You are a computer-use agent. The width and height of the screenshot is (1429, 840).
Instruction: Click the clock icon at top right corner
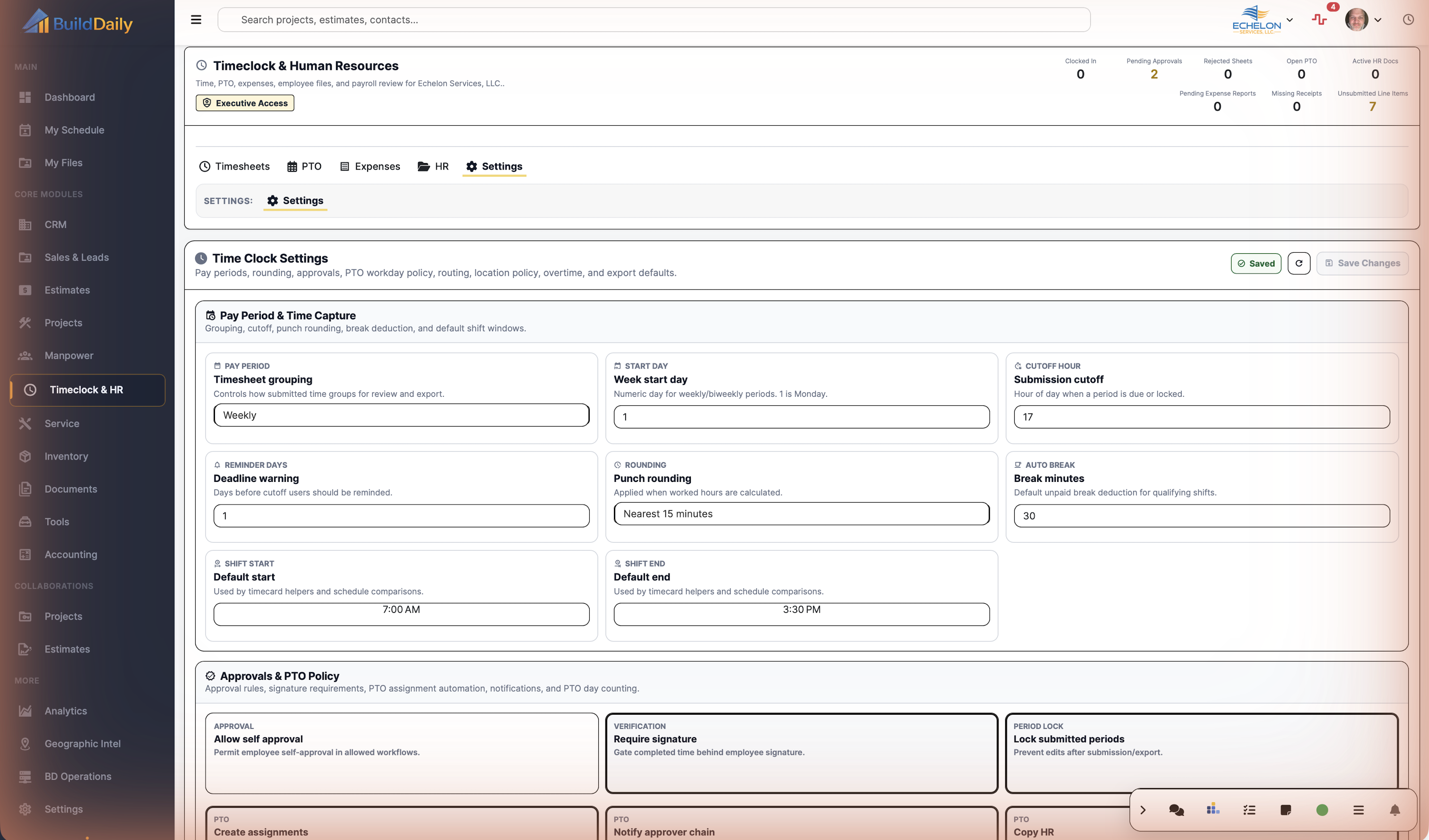click(1409, 20)
